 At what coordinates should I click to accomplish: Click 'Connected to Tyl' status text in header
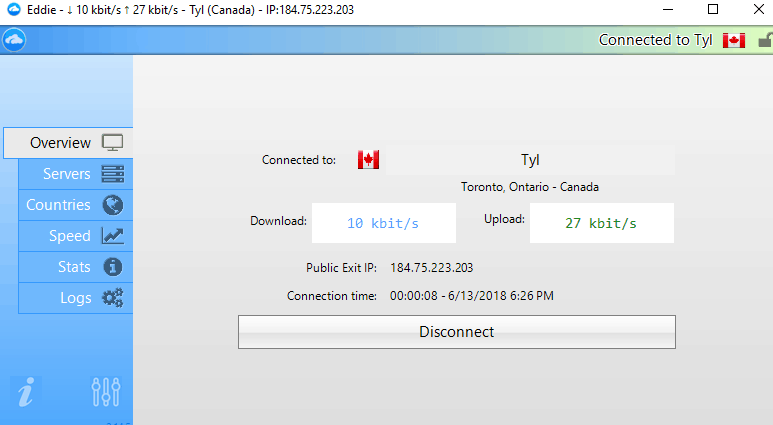click(x=656, y=40)
